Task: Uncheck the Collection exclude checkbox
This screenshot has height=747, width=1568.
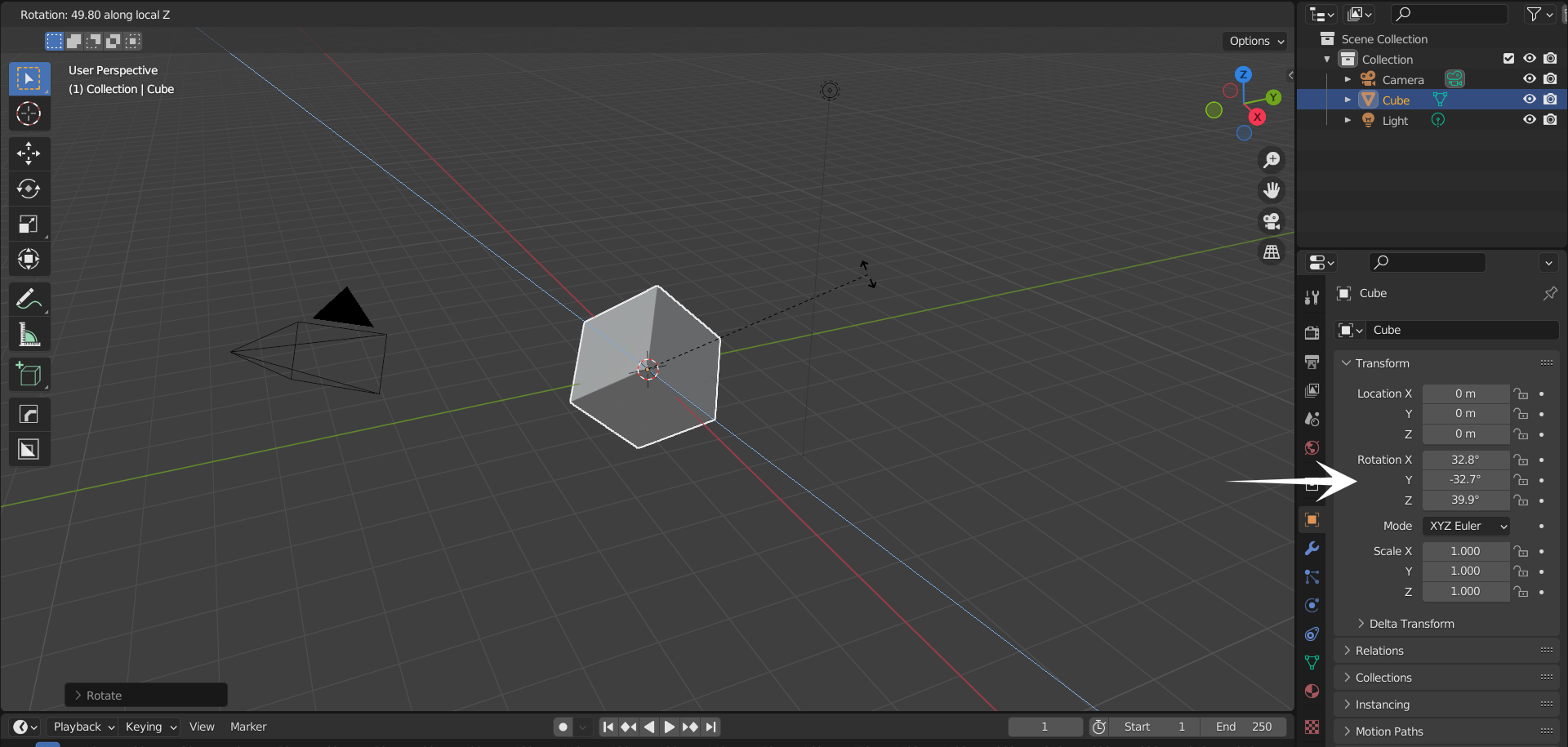Action: (1508, 59)
